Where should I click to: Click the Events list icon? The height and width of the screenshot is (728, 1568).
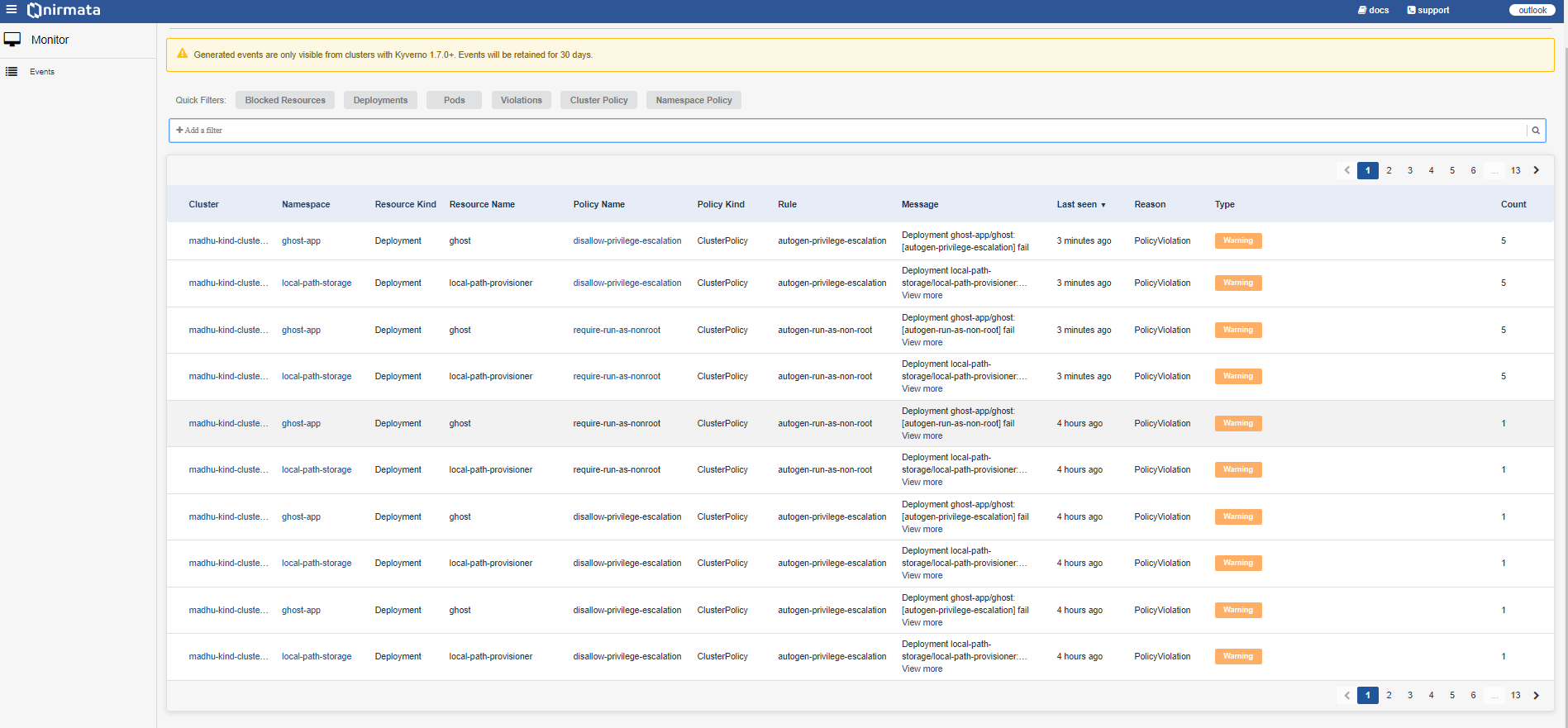tap(12, 72)
